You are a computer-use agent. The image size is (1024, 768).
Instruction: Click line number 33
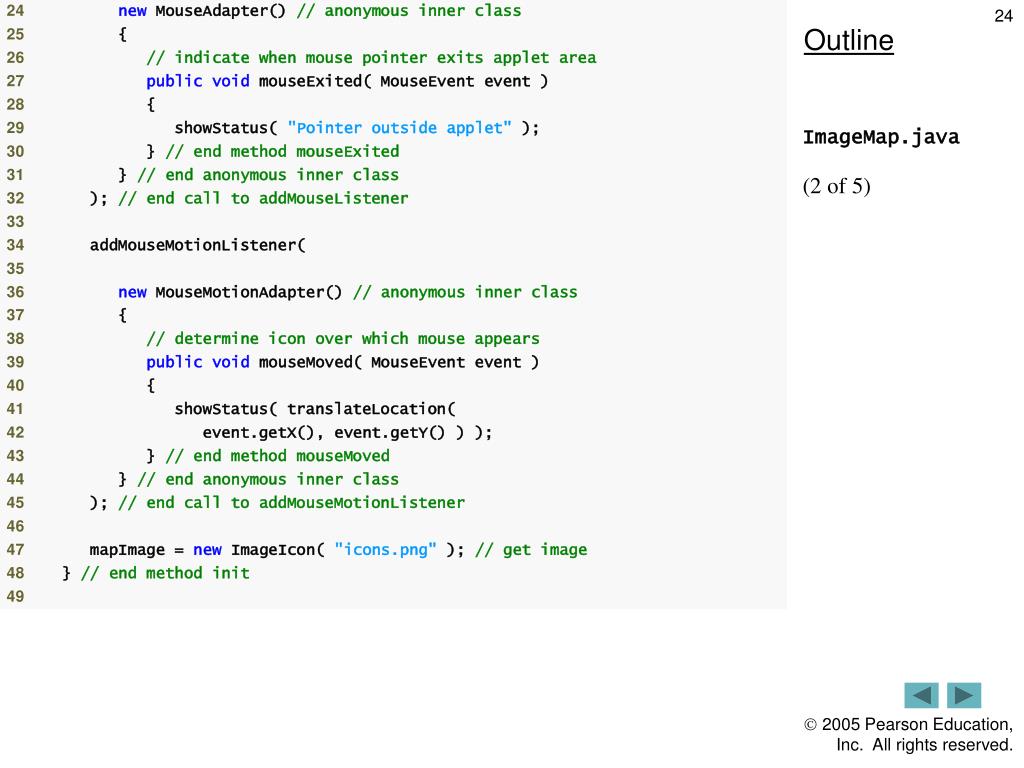pyautogui.click(x=15, y=222)
